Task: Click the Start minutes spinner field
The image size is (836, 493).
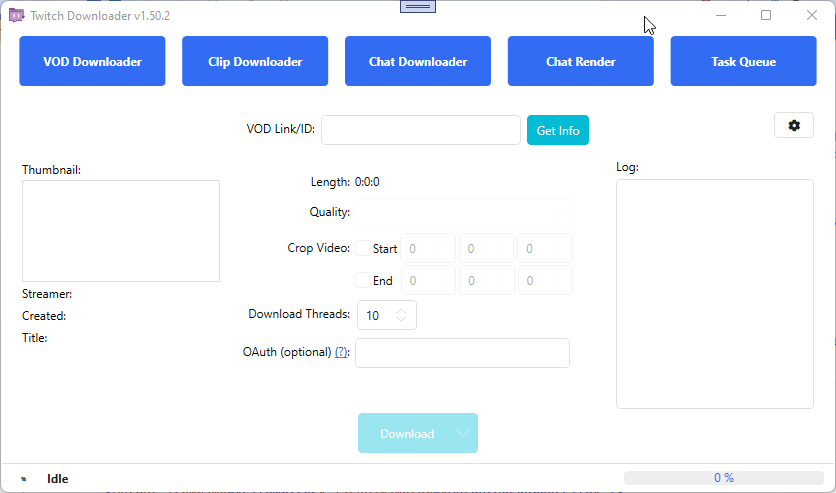Action: [x=486, y=248]
